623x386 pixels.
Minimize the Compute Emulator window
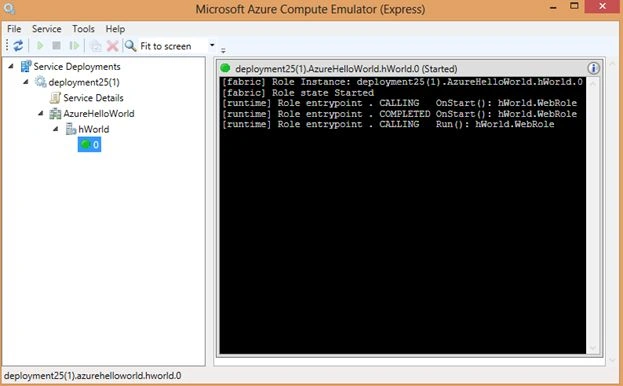click(553, 7)
